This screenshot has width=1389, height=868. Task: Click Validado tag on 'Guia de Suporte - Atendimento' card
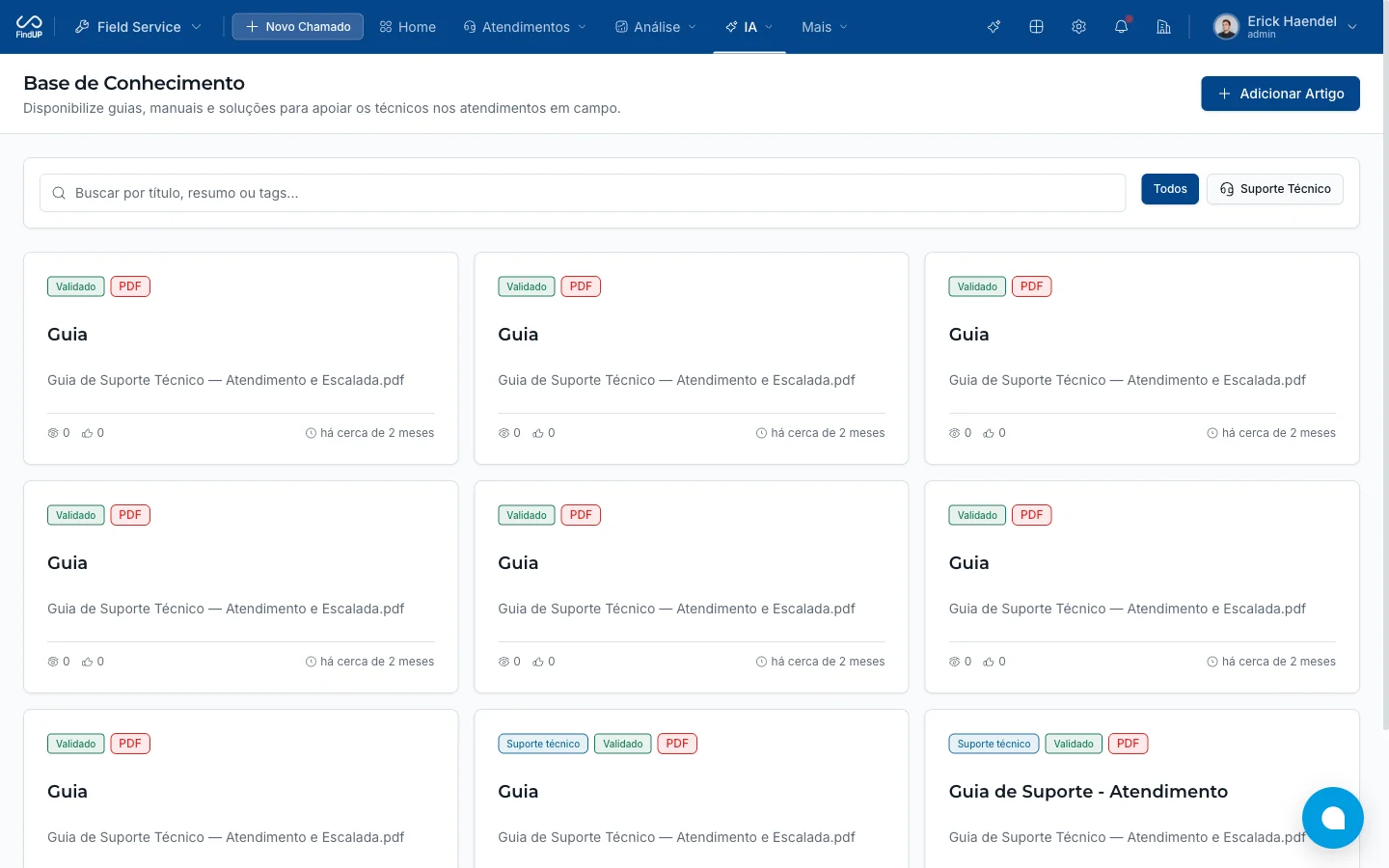point(1074,744)
